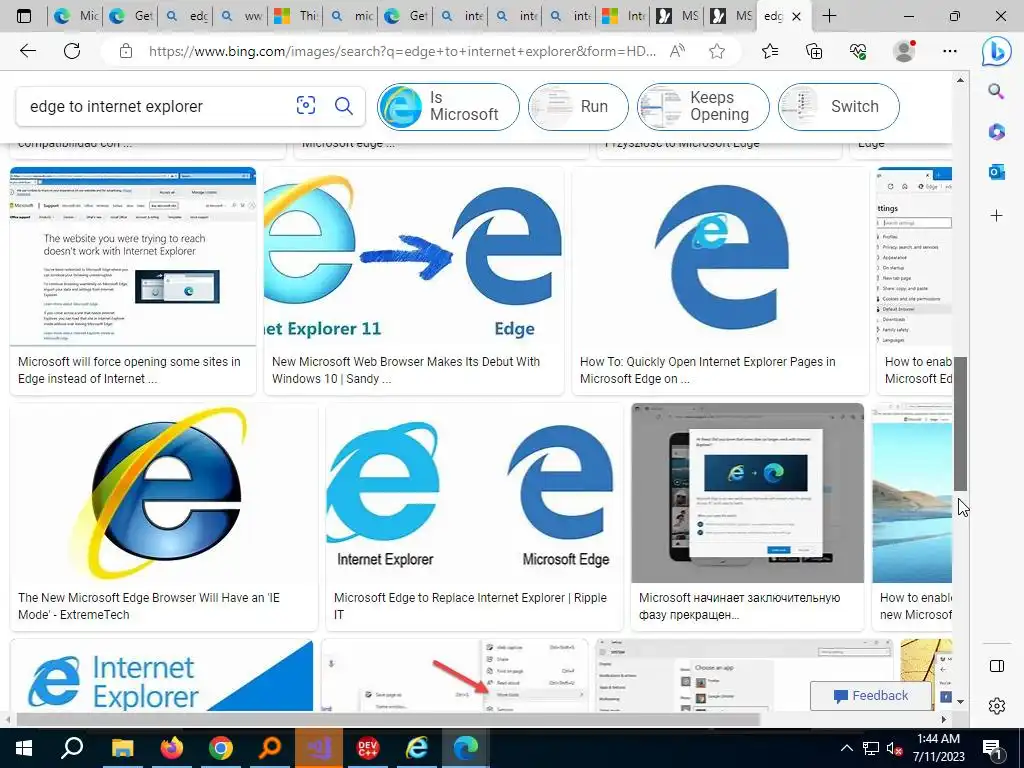1024x768 pixels.
Task: Search using an image icon
Action: [x=306, y=105]
